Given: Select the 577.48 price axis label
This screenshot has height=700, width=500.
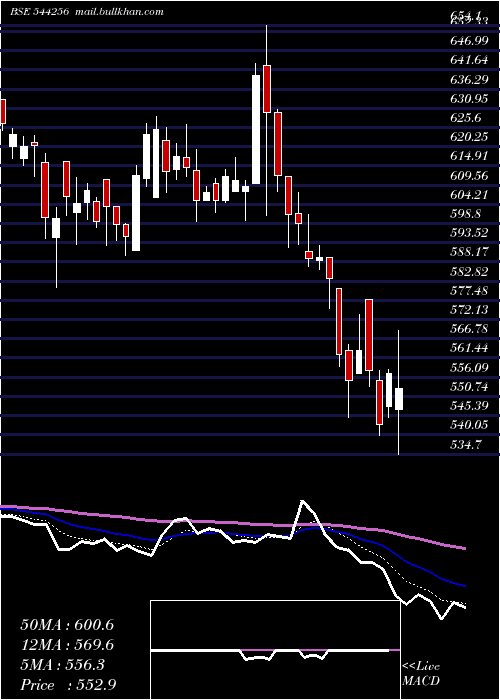Looking at the screenshot, I should pos(468,291).
